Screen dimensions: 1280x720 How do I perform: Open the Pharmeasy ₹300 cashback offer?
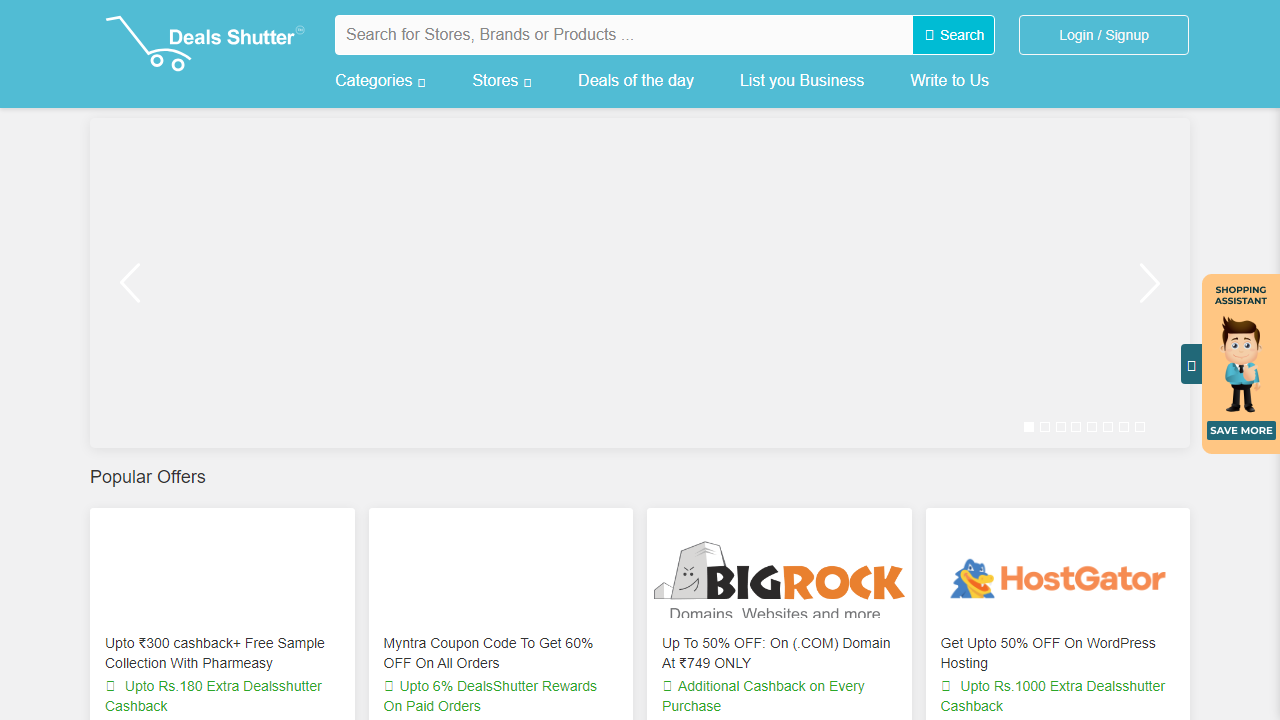(x=214, y=653)
